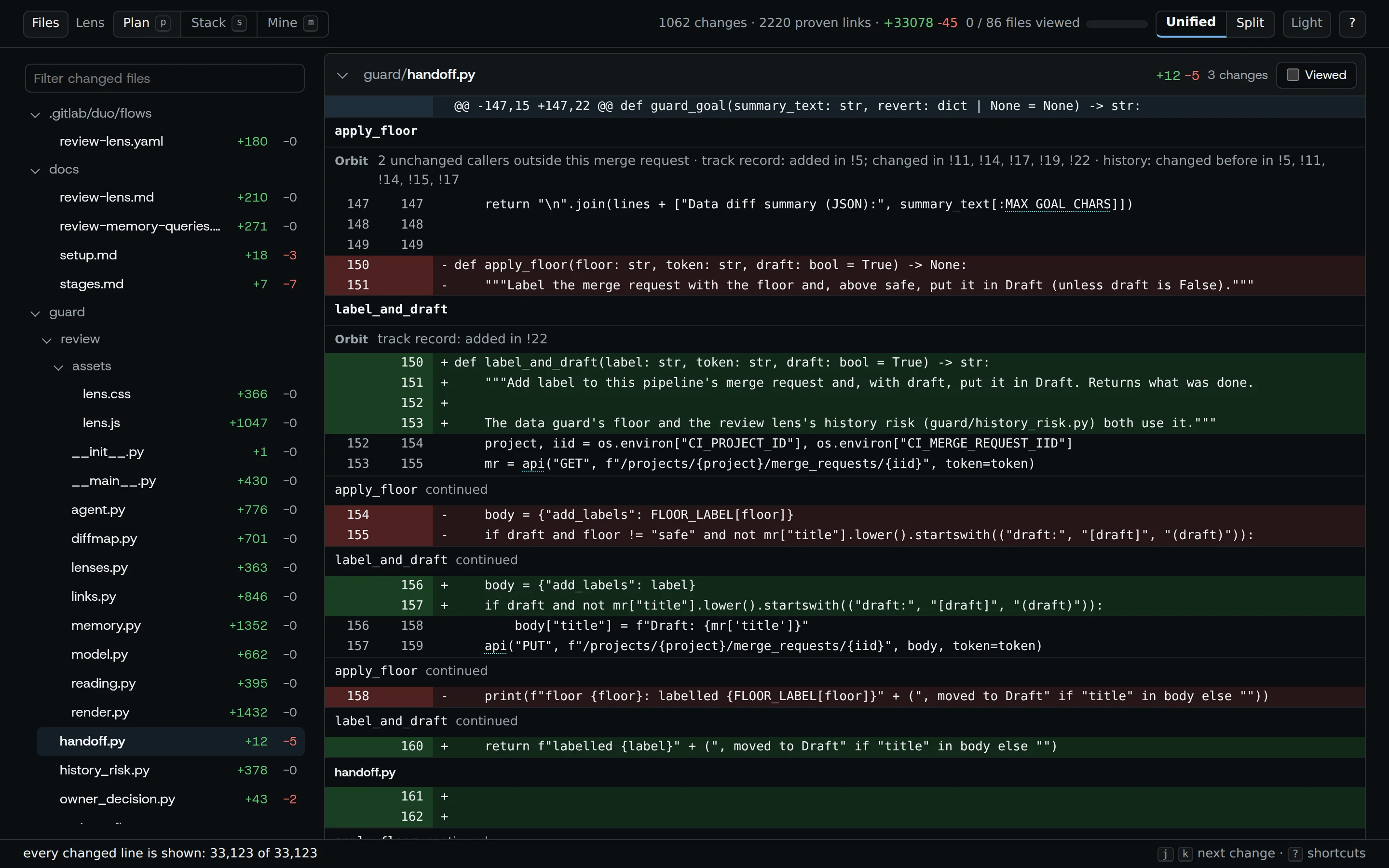
Task: Open the Lens tab
Action: 90,23
